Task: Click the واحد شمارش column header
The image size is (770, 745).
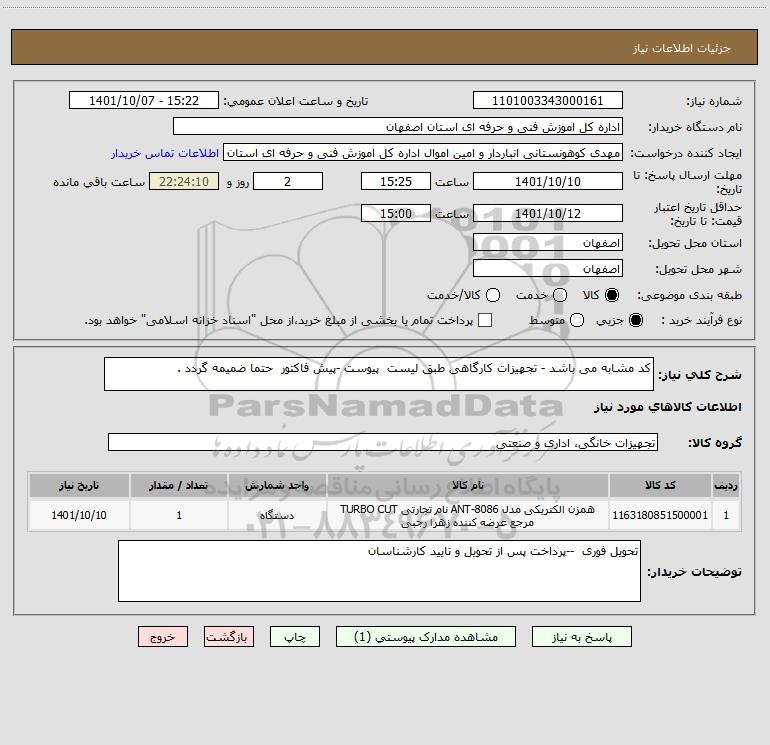Action: point(277,486)
